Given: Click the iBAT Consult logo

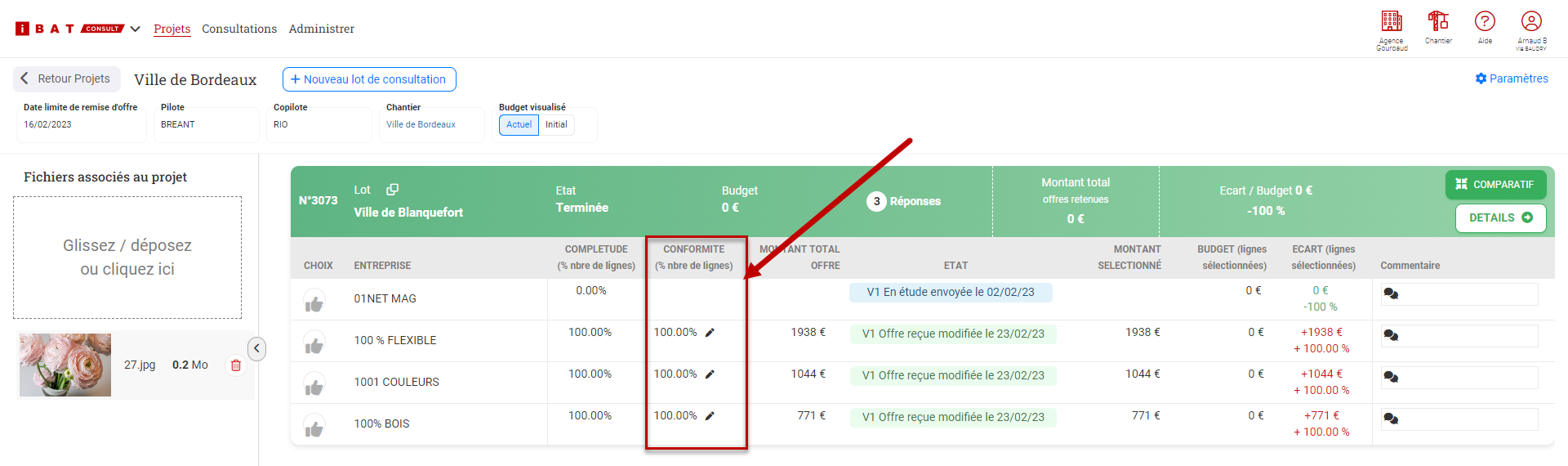Looking at the screenshot, I should pyautogui.click(x=69, y=29).
